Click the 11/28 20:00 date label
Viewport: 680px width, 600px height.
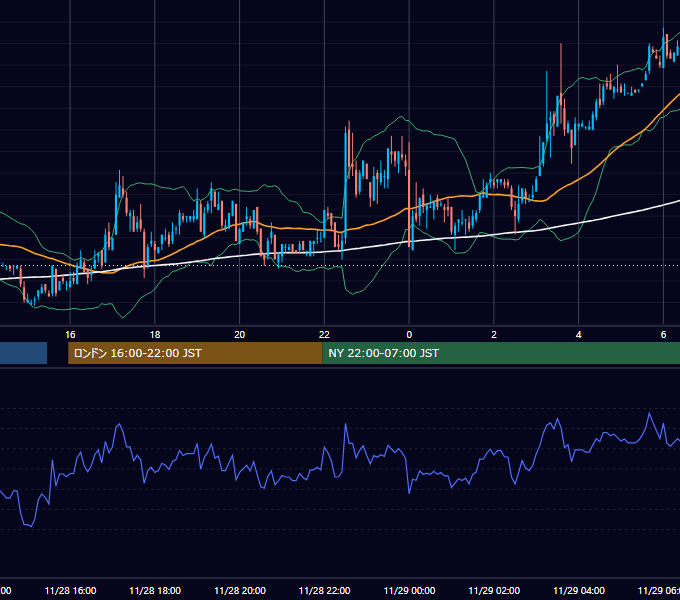[240, 590]
